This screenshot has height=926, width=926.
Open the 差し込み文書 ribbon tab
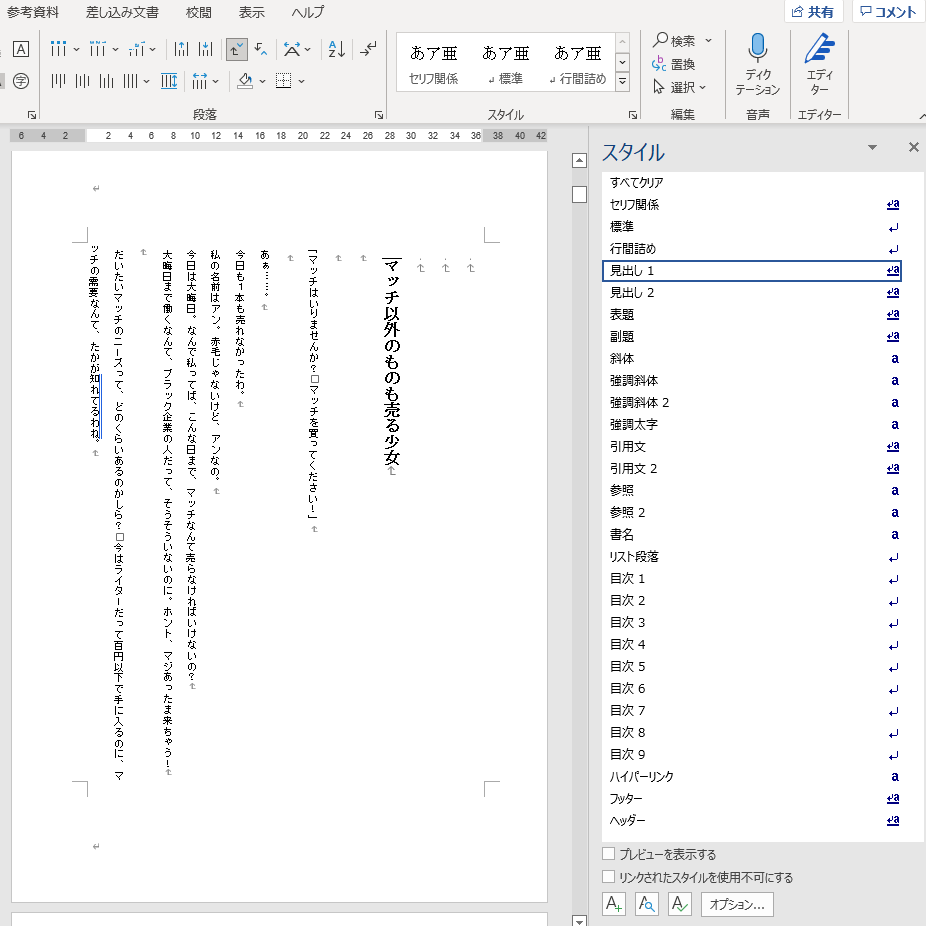pos(122,12)
